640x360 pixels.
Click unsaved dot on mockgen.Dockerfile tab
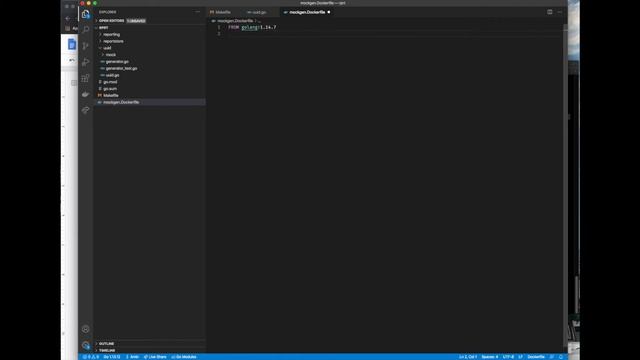coord(329,12)
